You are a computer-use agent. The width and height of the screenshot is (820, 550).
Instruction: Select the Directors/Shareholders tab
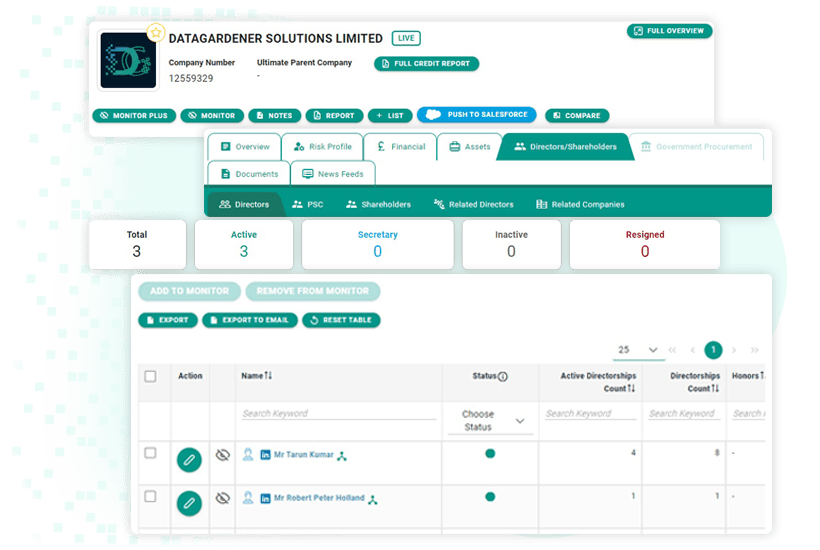coord(566,147)
